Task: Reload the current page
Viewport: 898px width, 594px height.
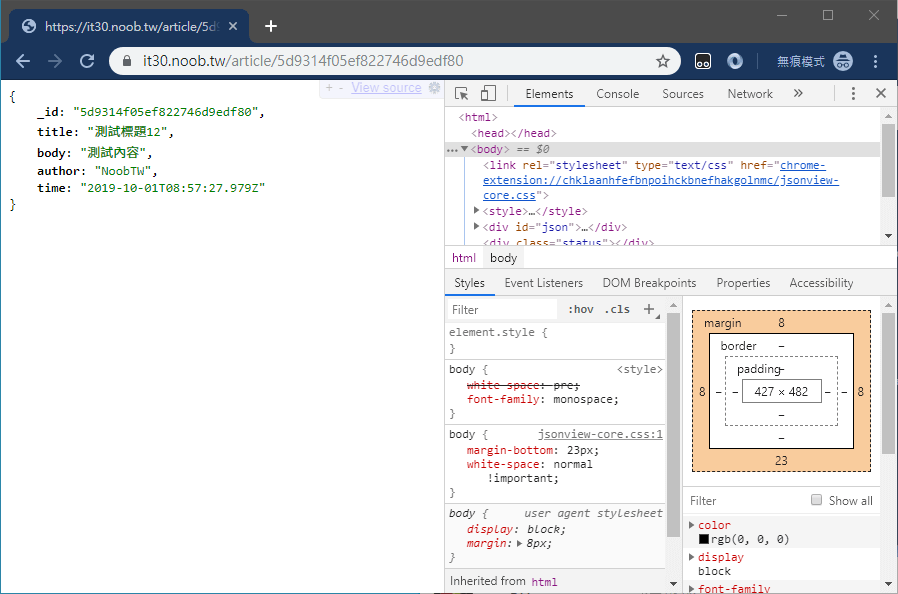Action: click(87, 61)
